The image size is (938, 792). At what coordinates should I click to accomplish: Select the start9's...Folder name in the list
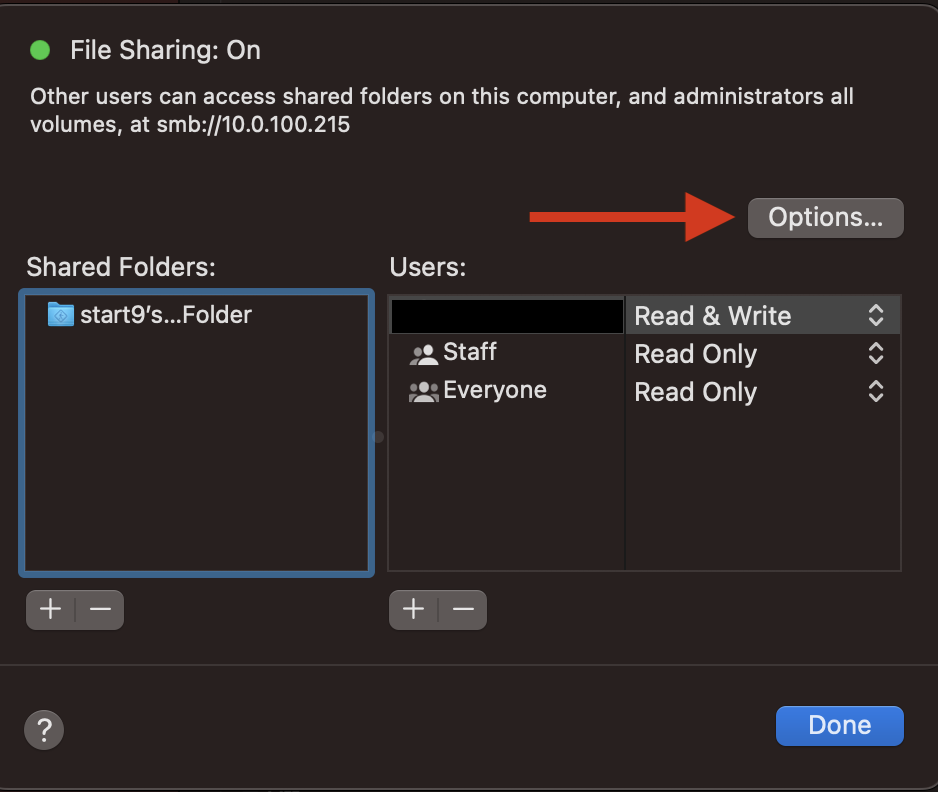pyautogui.click(x=166, y=315)
